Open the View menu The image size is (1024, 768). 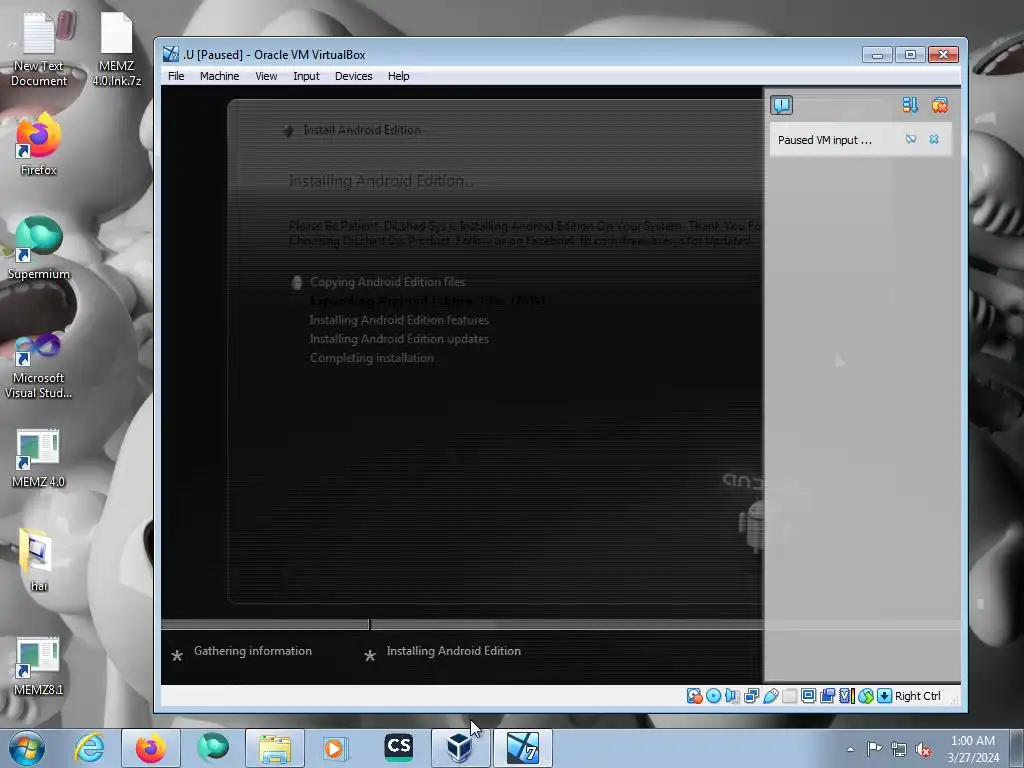[x=266, y=76]
